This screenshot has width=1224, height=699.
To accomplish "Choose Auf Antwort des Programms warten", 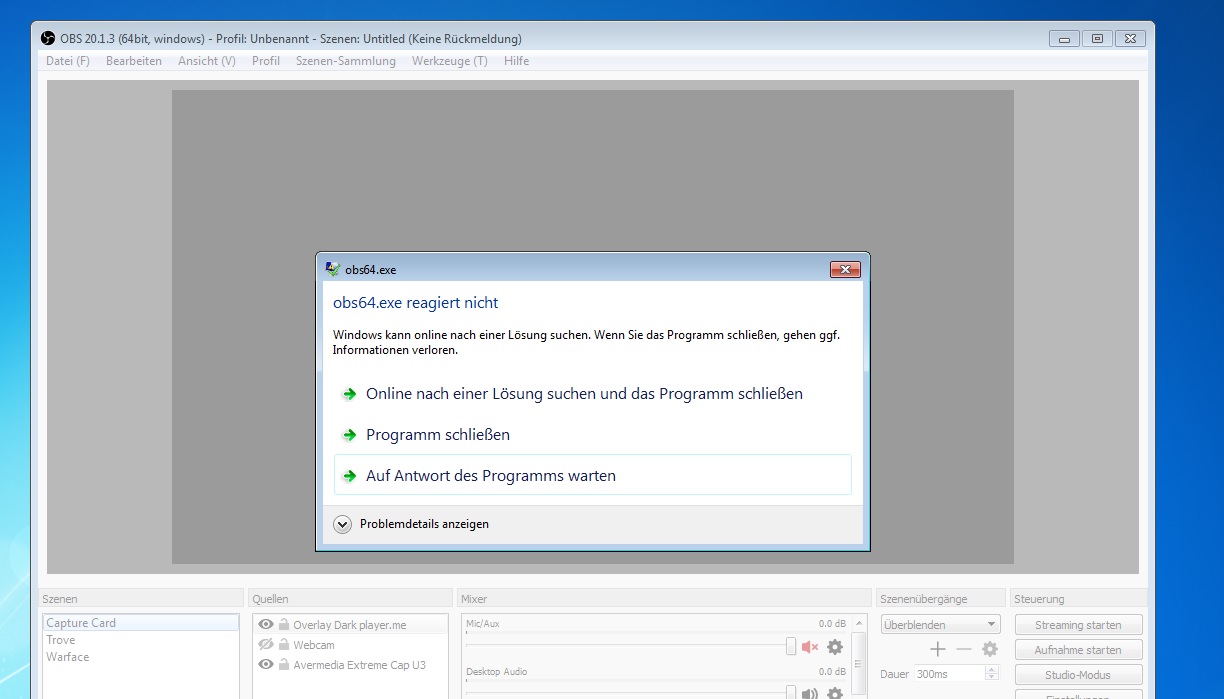I will point(593,476).
